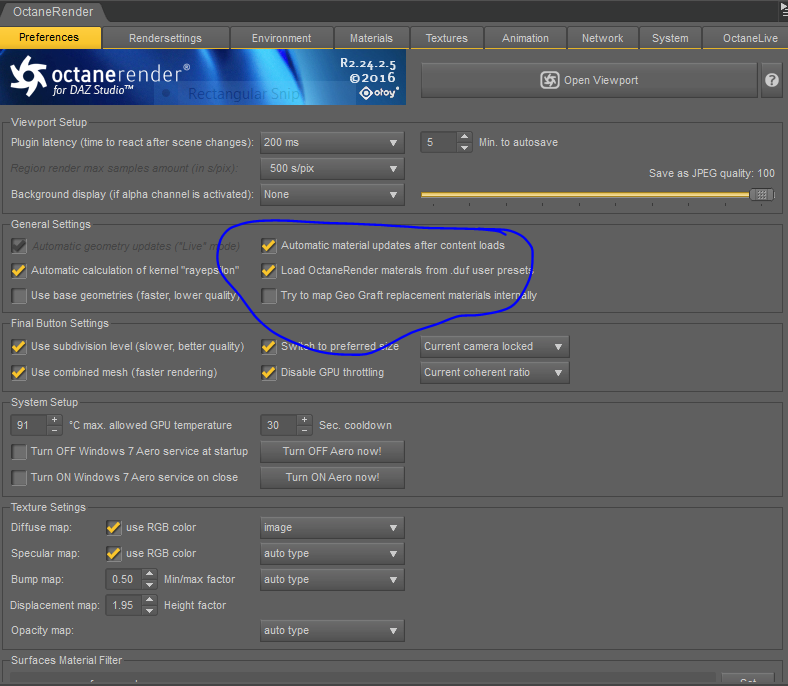Click the OctaneRender logo banner
Image resolution: width=788 pixels, height=686 pixels.
203,77
